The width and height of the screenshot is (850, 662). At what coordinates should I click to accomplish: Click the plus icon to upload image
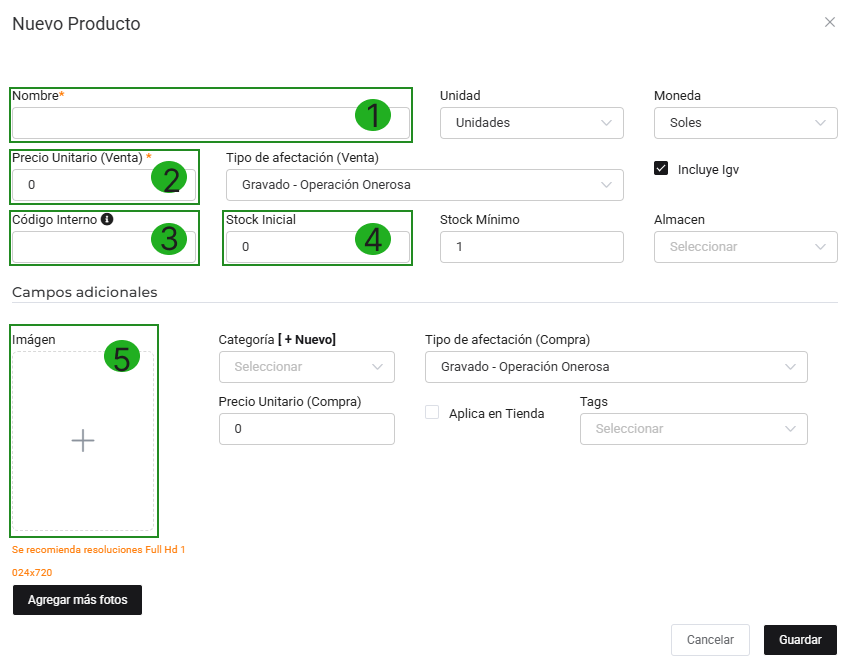(83, 440)
